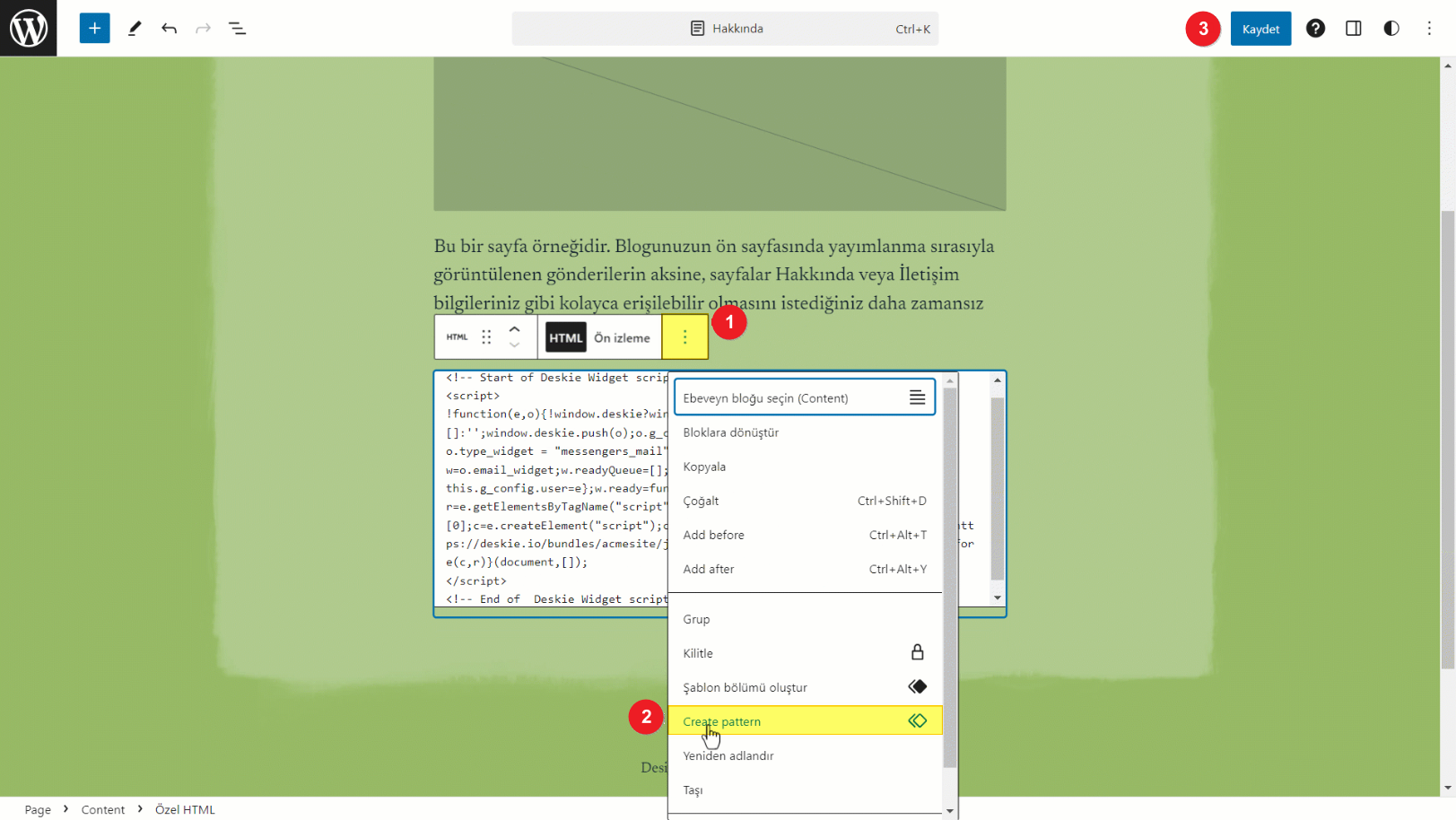Image resolution: width=1456 pixels, height=820 pixels.
Task: Choose Add before menu entry
Action: 805,535
